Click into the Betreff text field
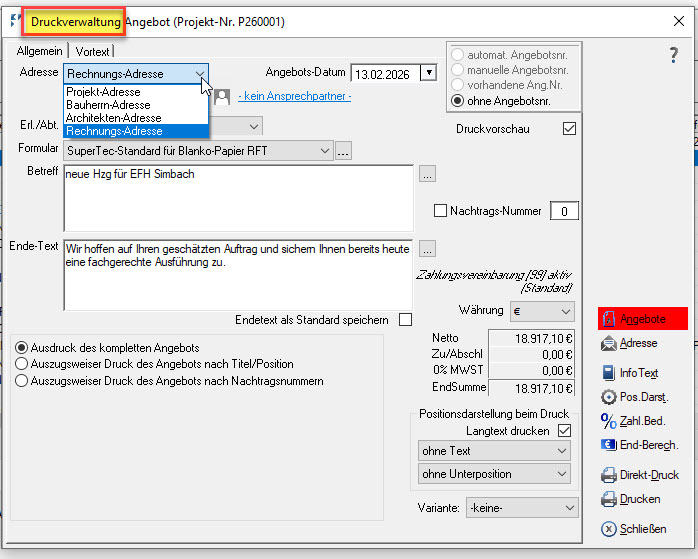698x559 pixels. 237,198
